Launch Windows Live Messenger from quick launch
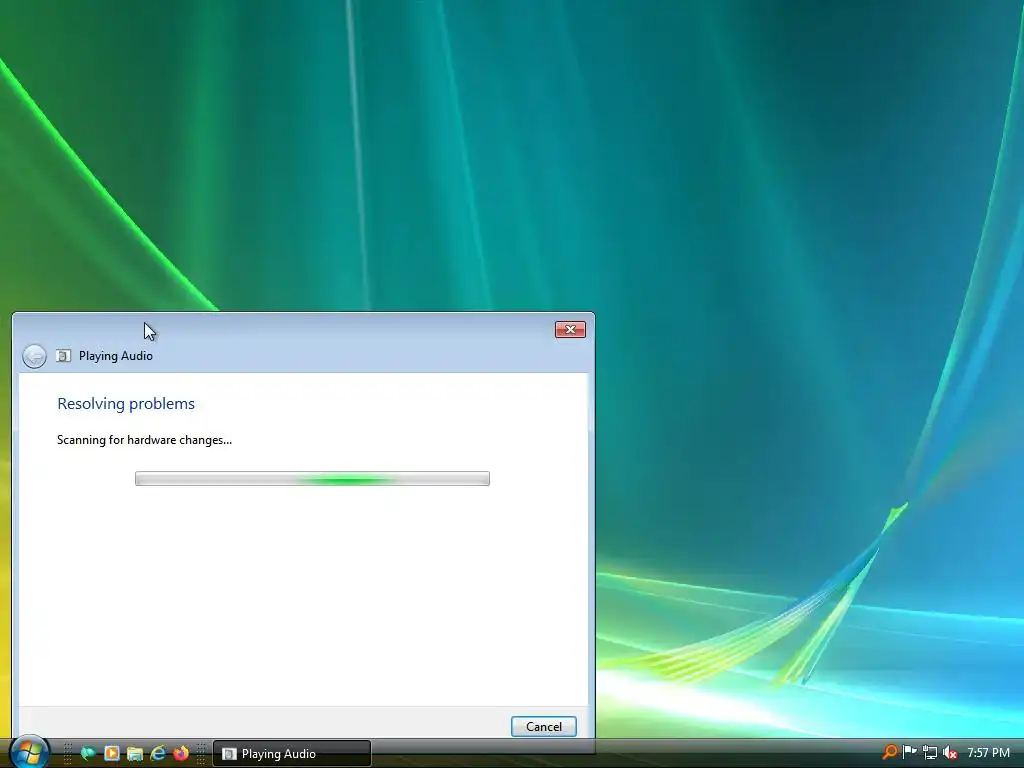The height and width of the screenshot is (768, 1024). pos(88,753)
